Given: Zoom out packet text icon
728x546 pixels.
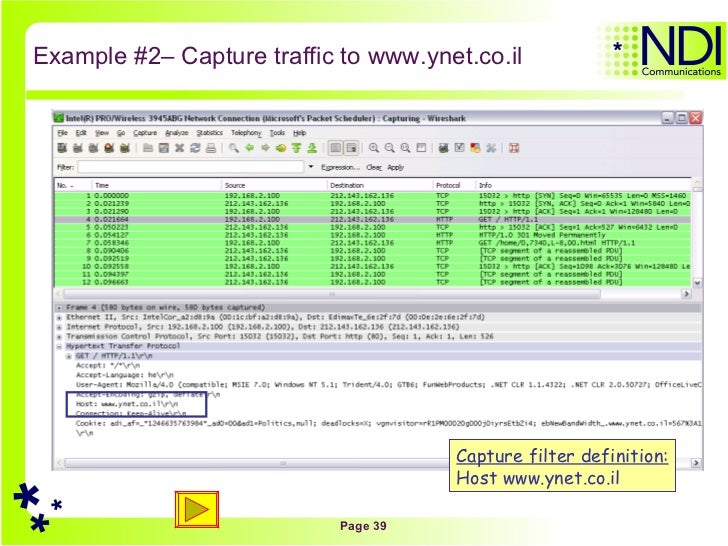Looking at the screenshot, I should [390, 148].
